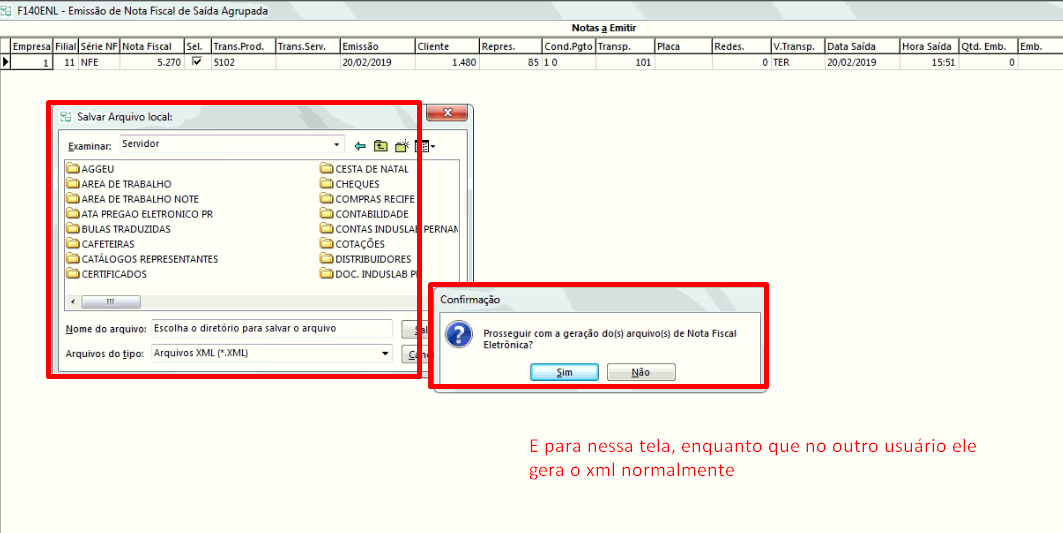Expand the Examinar location dropdown
Viewport: 1063px width, 533px height.
(337, 144)
